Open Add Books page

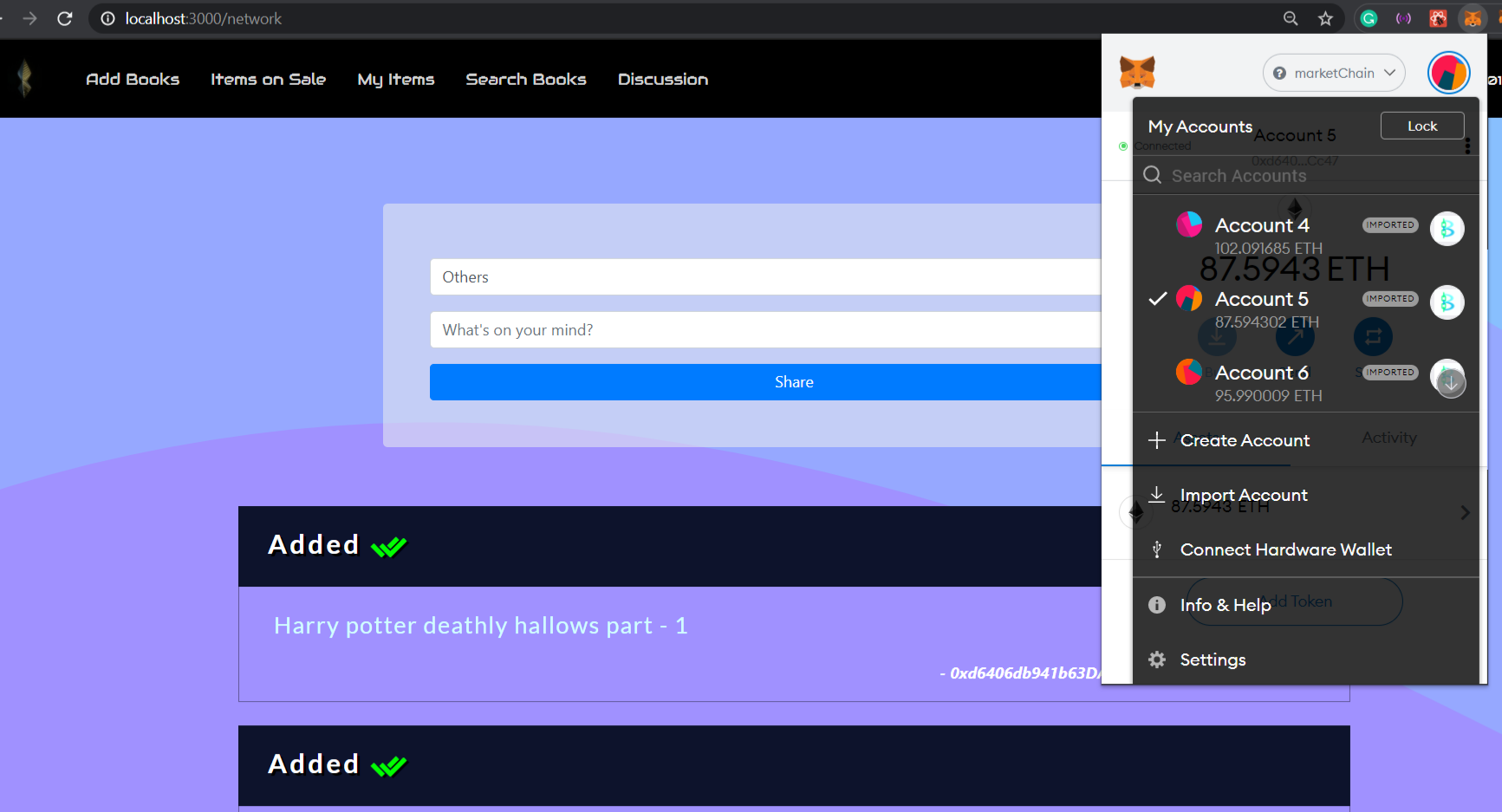[133, 79]
